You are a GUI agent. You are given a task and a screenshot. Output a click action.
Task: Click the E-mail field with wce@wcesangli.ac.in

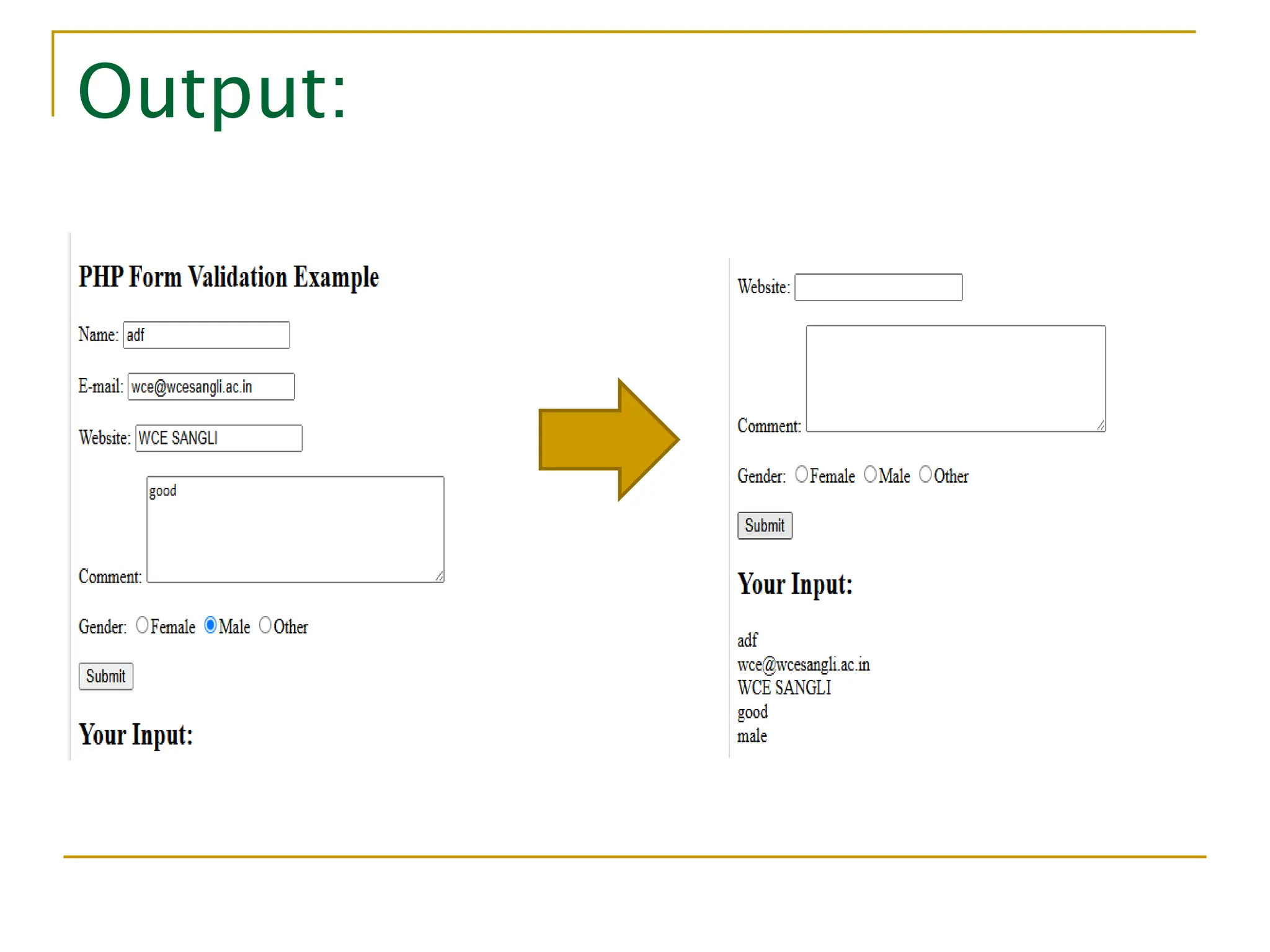point(211,387)
